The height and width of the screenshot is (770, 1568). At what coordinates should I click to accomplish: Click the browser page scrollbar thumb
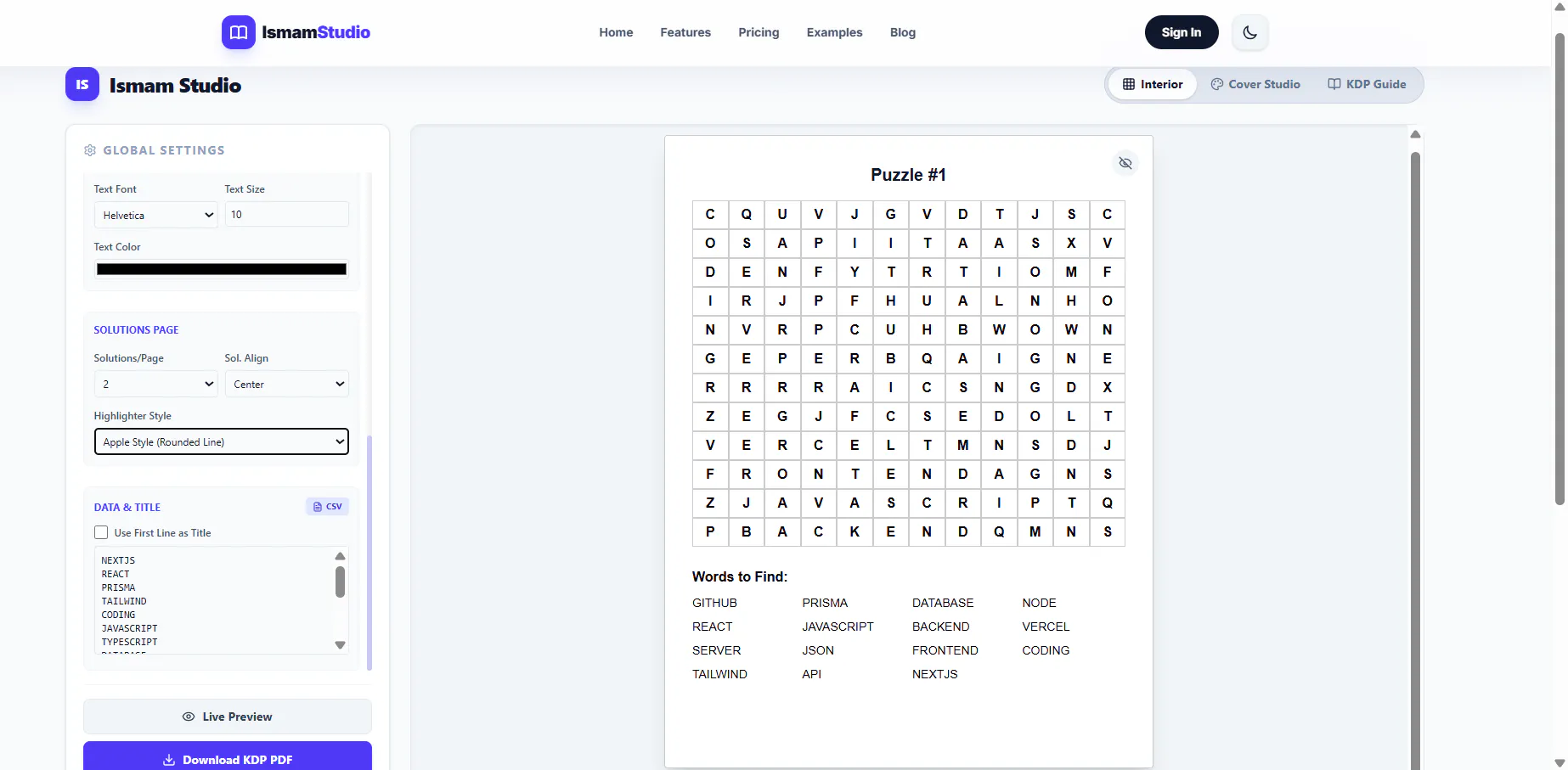(1560, 269)
